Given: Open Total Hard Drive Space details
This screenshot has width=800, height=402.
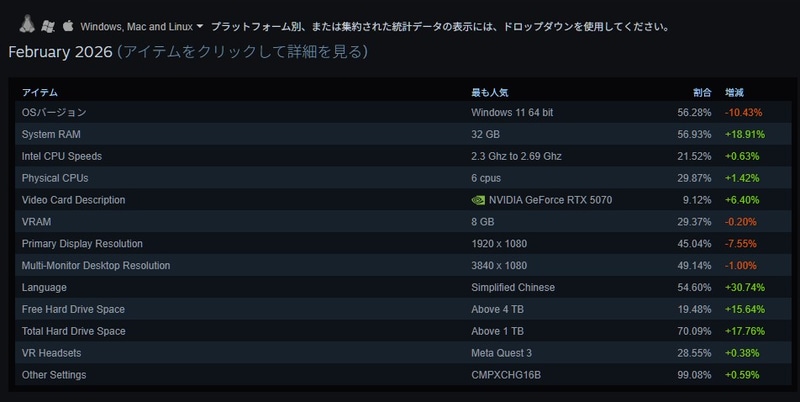Looking at the screenshot, I should [75, 331].
